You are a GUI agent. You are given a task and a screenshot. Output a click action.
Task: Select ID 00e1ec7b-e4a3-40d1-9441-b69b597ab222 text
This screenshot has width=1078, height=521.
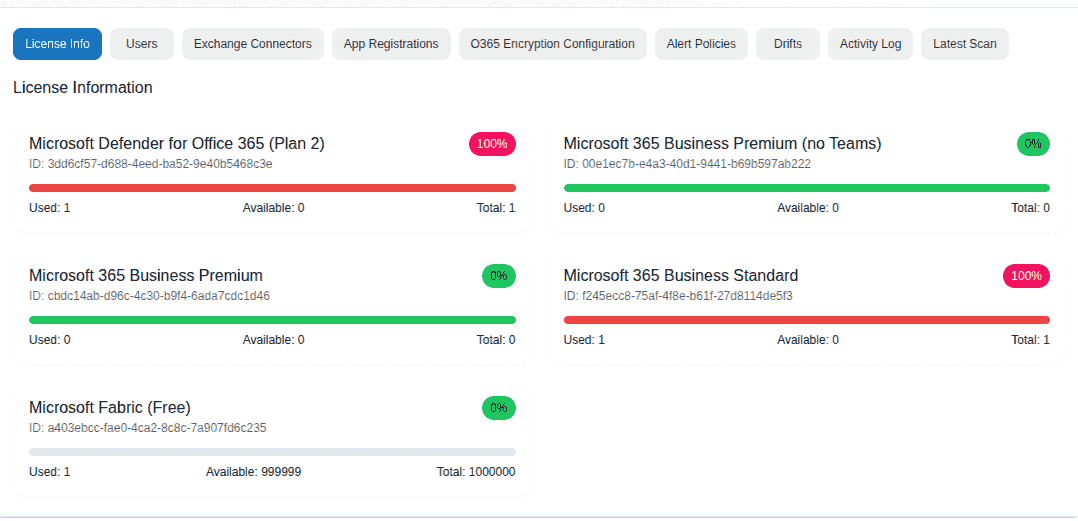(688, 164)
